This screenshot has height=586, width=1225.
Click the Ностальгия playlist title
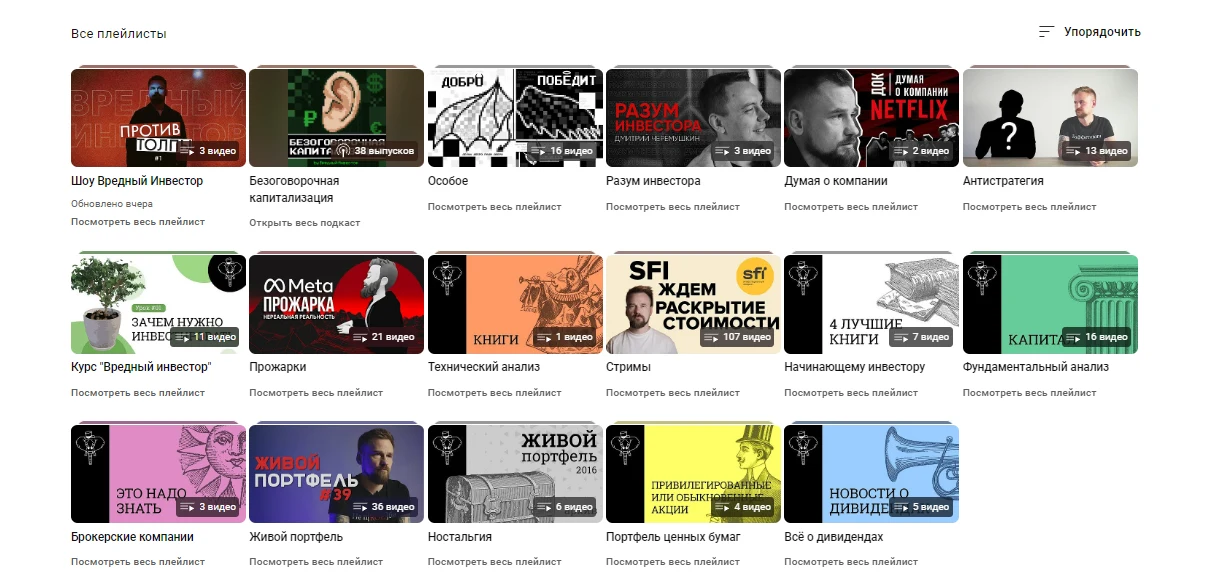(x=460, y=537)
